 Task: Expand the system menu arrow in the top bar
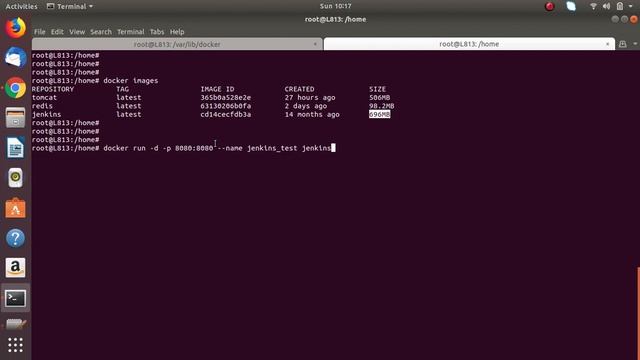coord(631,6)
